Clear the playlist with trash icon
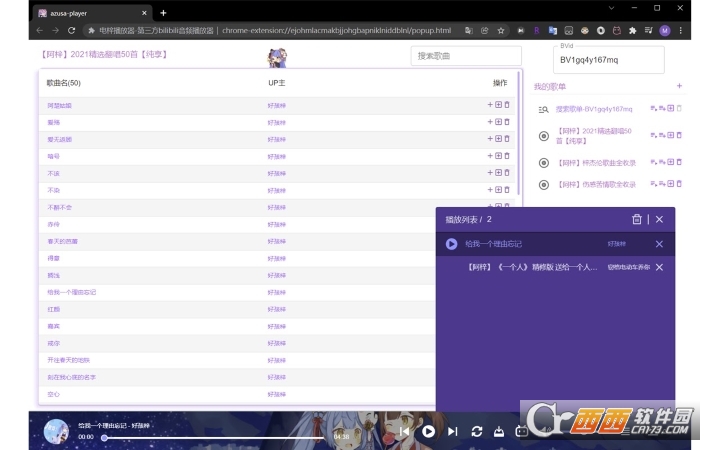 pos(636,219)
